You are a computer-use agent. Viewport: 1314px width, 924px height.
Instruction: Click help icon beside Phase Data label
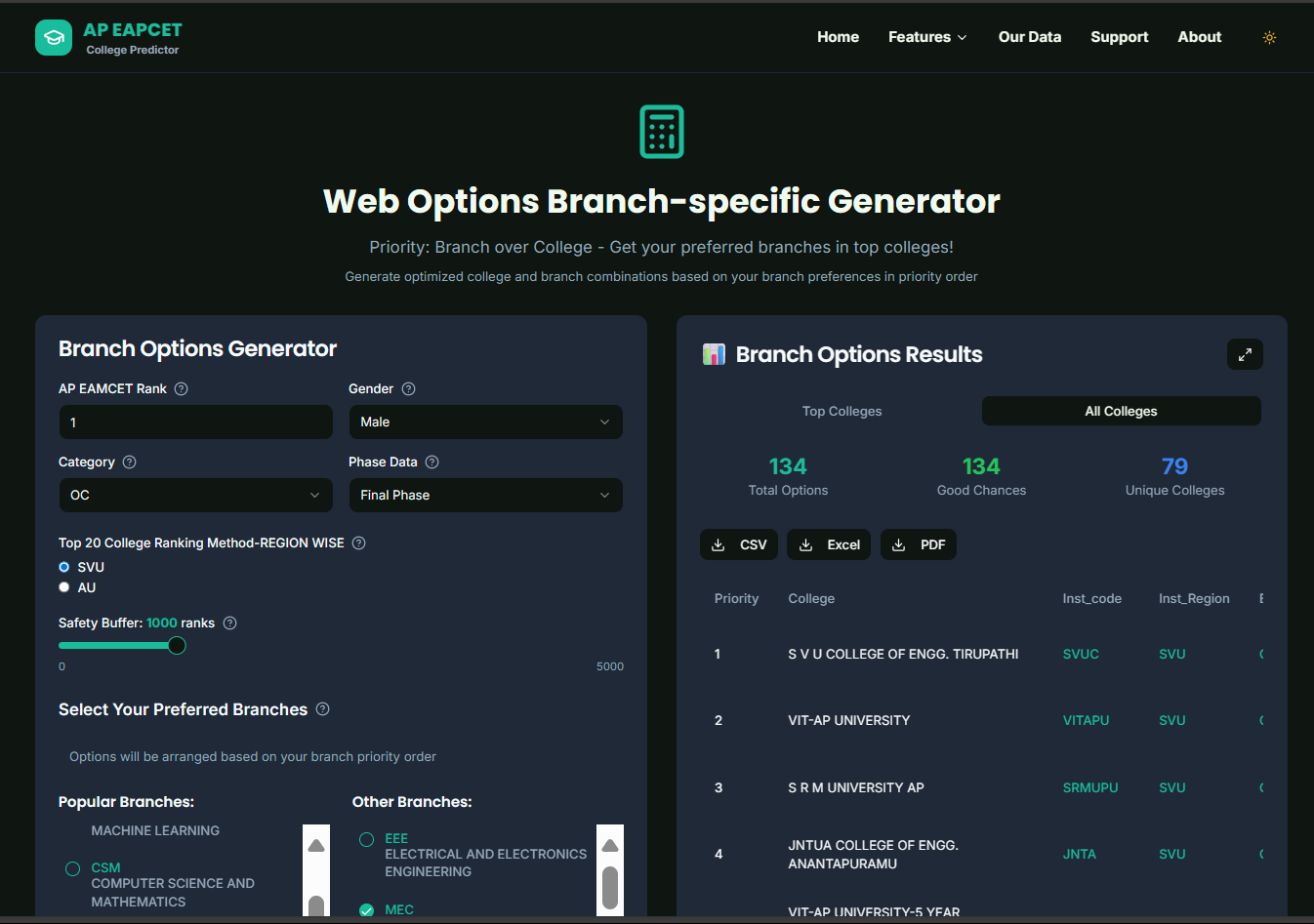[432, 462]
